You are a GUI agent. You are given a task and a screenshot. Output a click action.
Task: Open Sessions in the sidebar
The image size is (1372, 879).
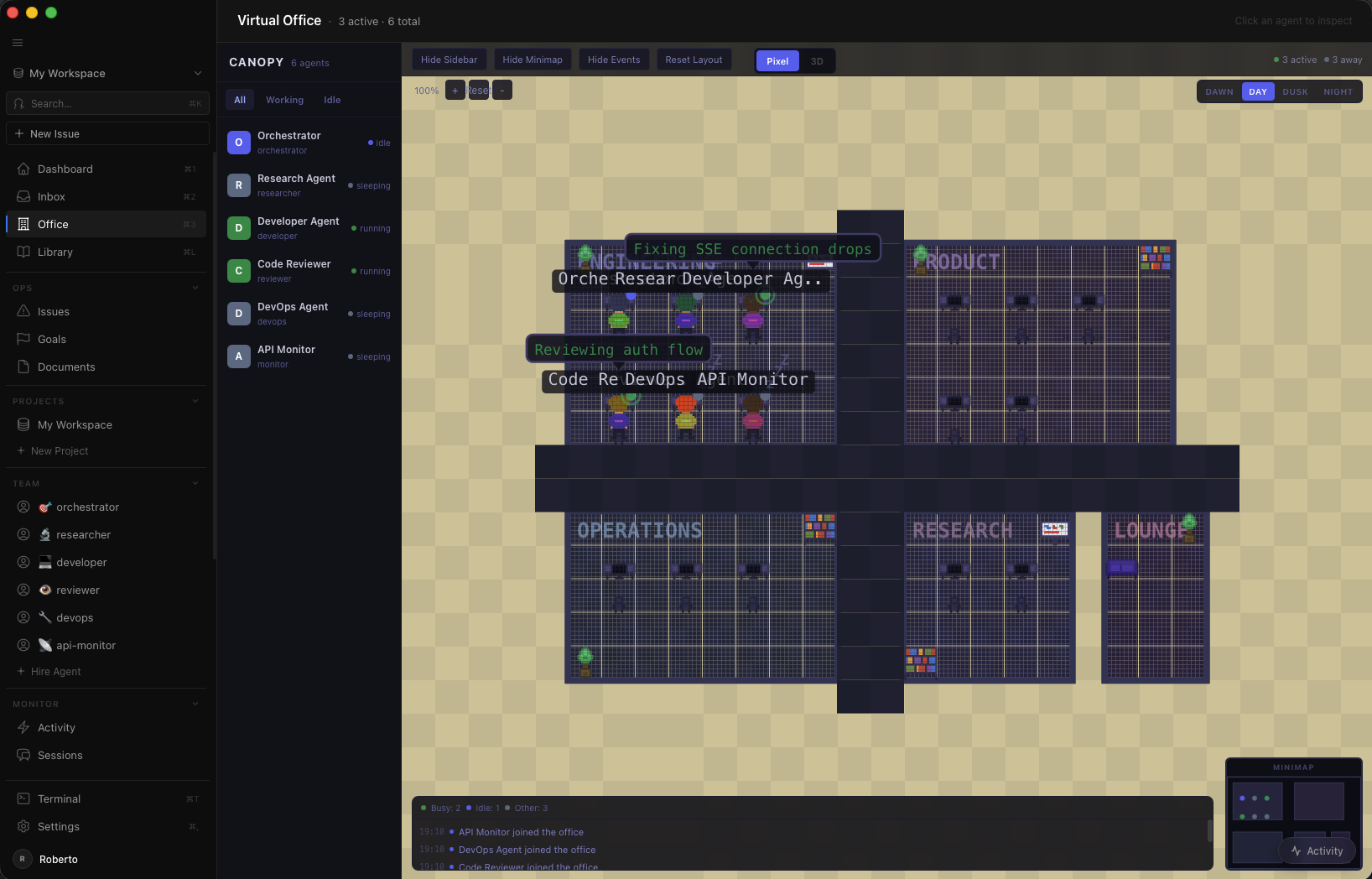107,755
